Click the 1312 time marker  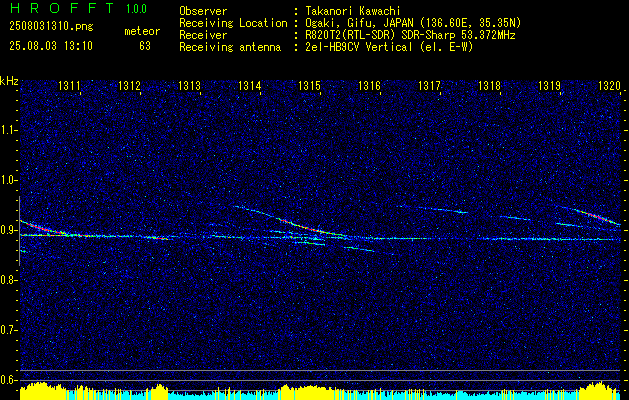[x=129, y=85]
